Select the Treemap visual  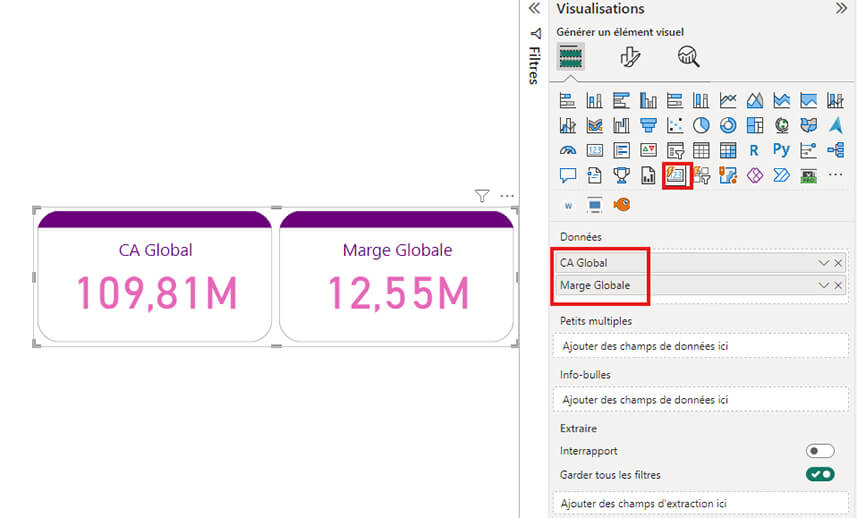click(755, 126)
